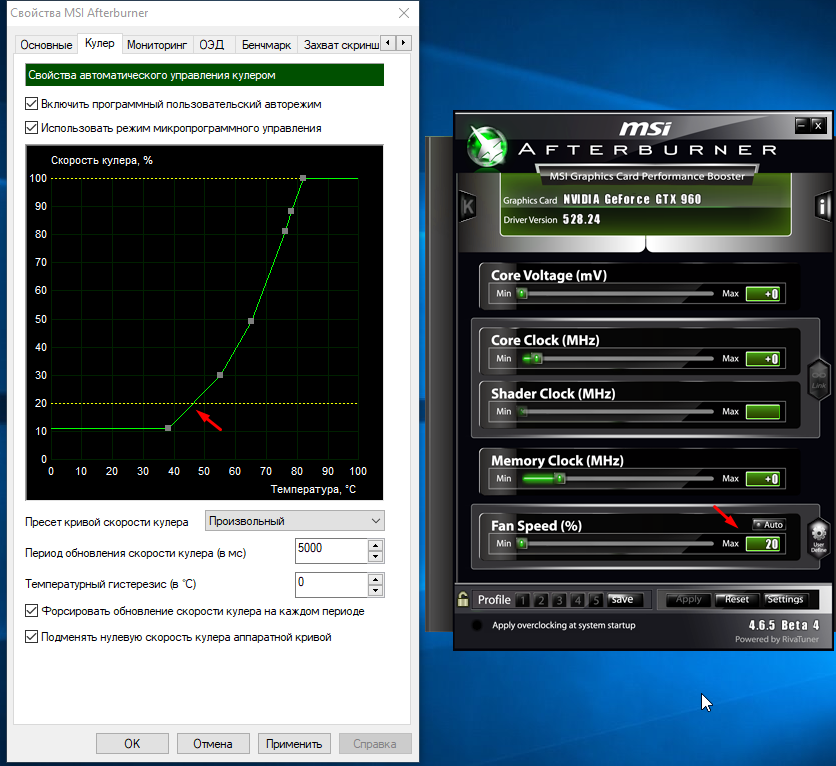
Task: Click the Применить button
Action: pos(294,744)
